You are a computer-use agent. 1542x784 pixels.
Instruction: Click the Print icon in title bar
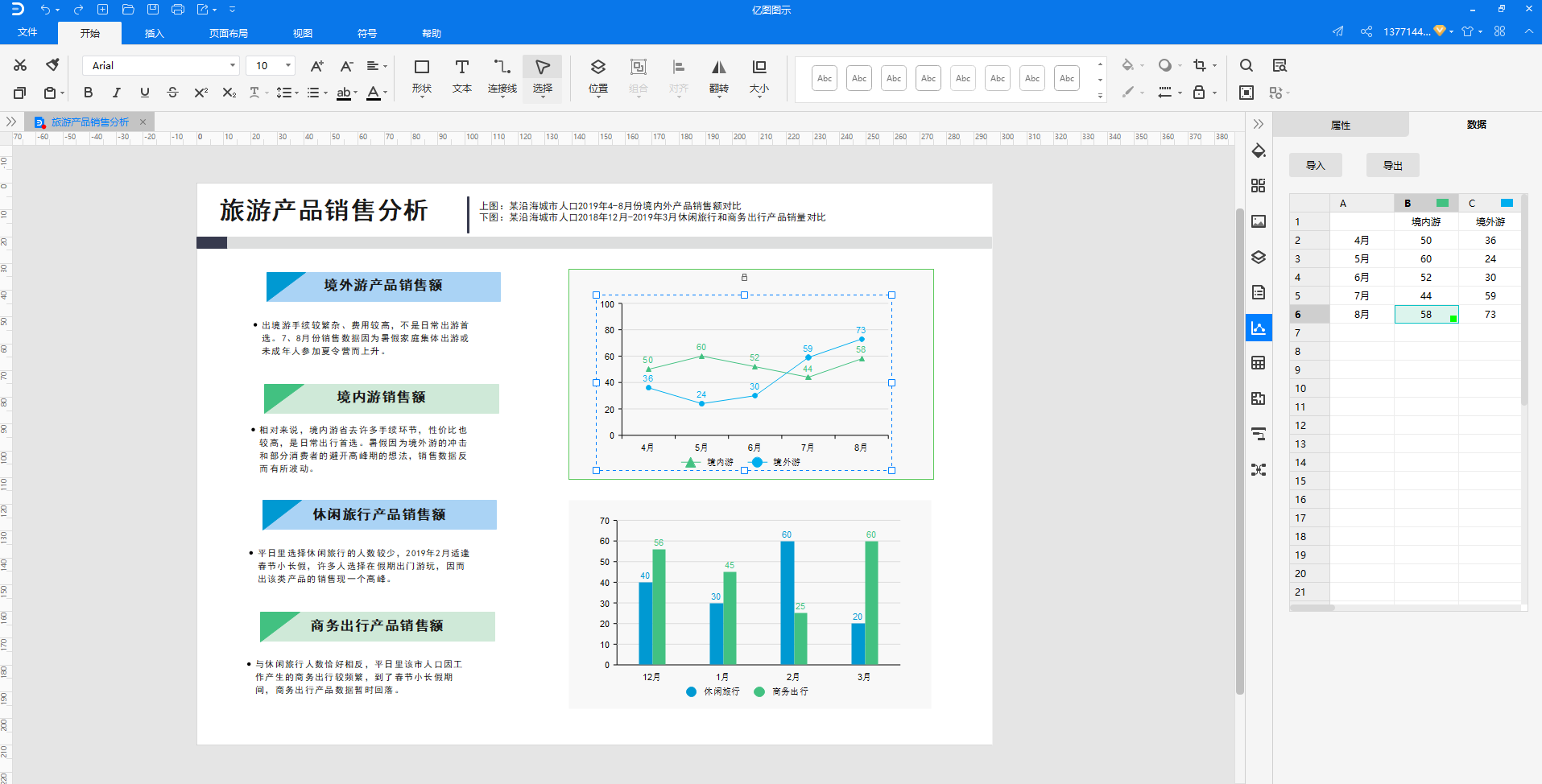[178, 10]
